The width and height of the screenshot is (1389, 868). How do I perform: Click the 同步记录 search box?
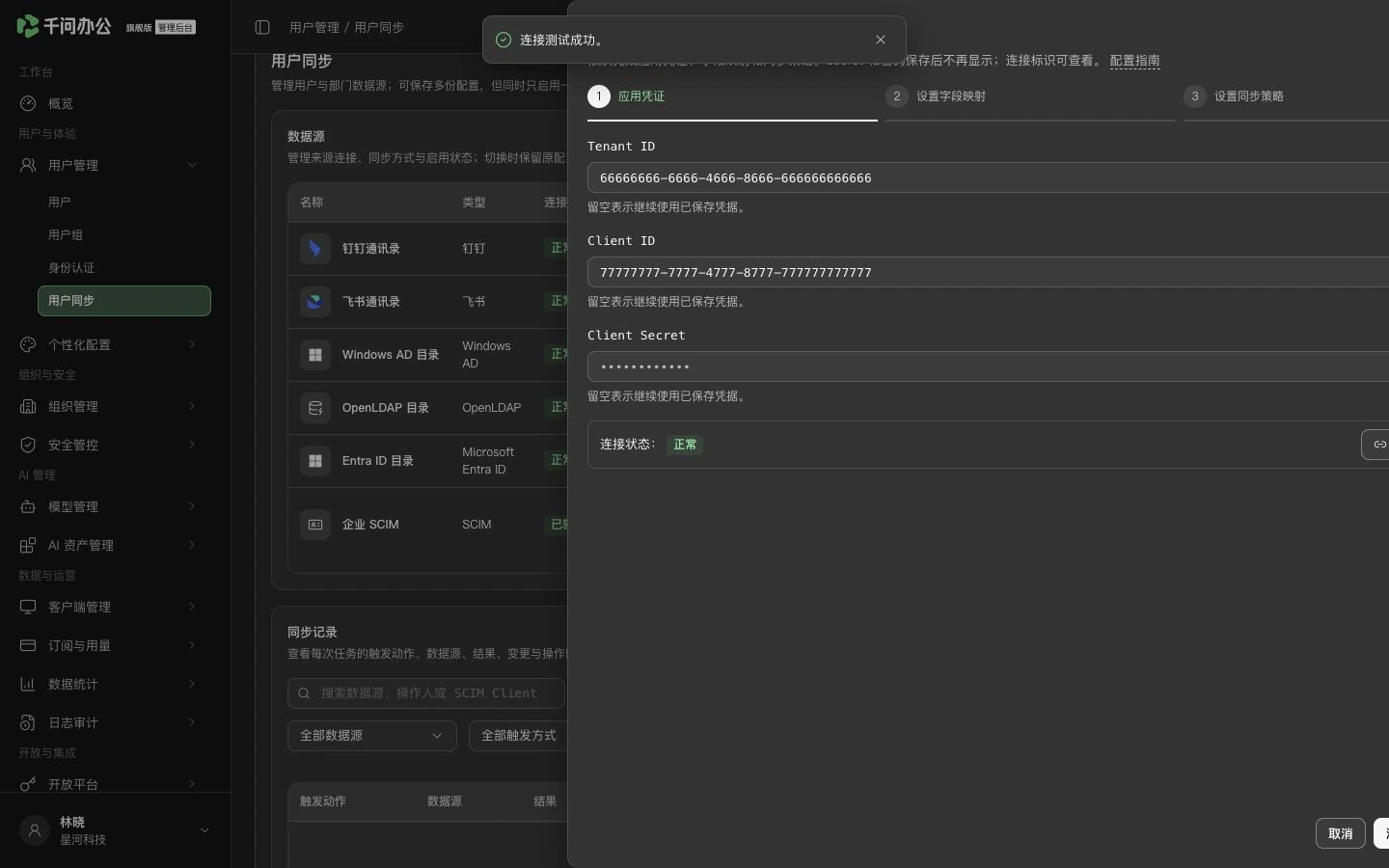click(x=426, y=693)
